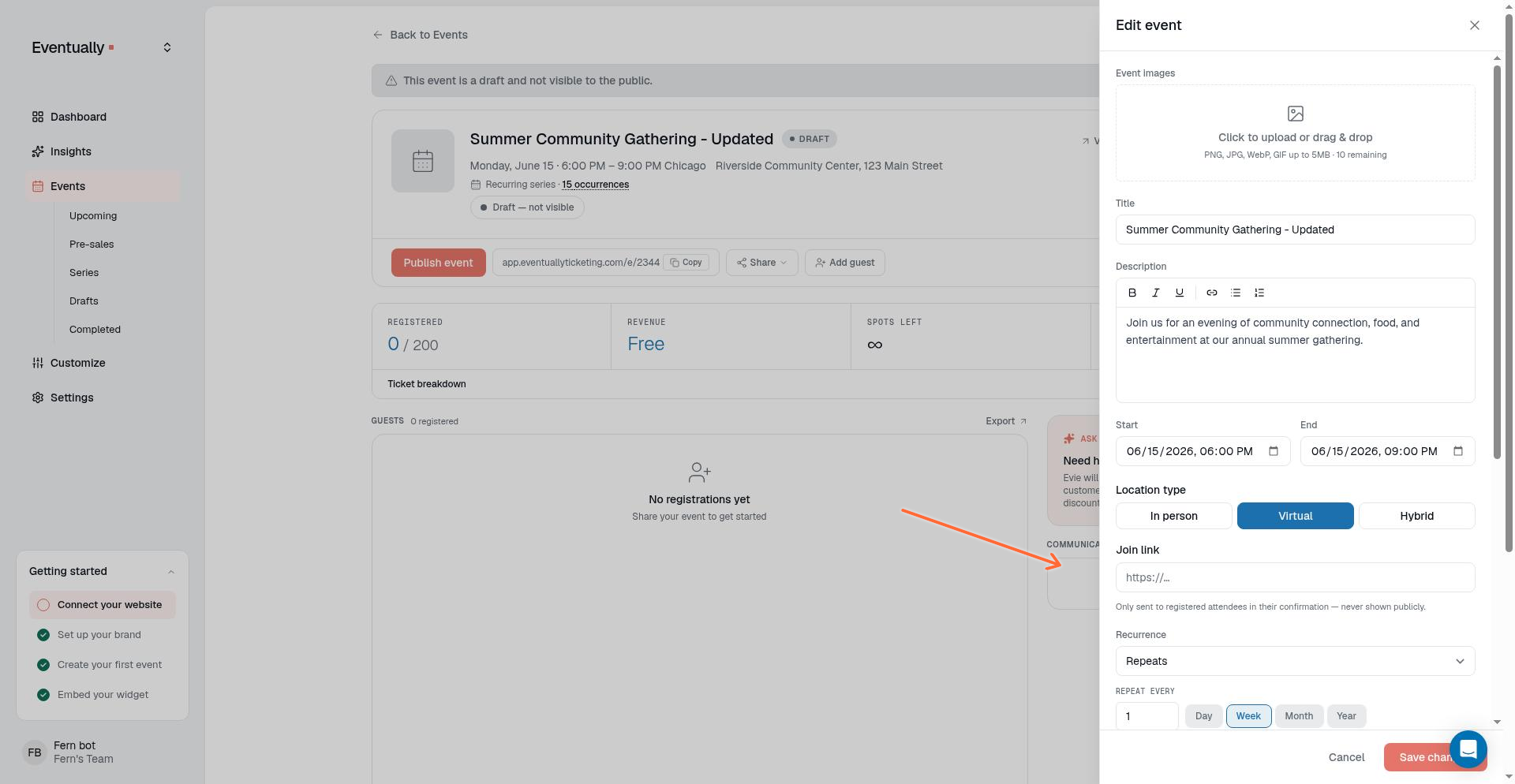Copy the event URL
The width and height of the screenshot is (1515, 784).
686,263
